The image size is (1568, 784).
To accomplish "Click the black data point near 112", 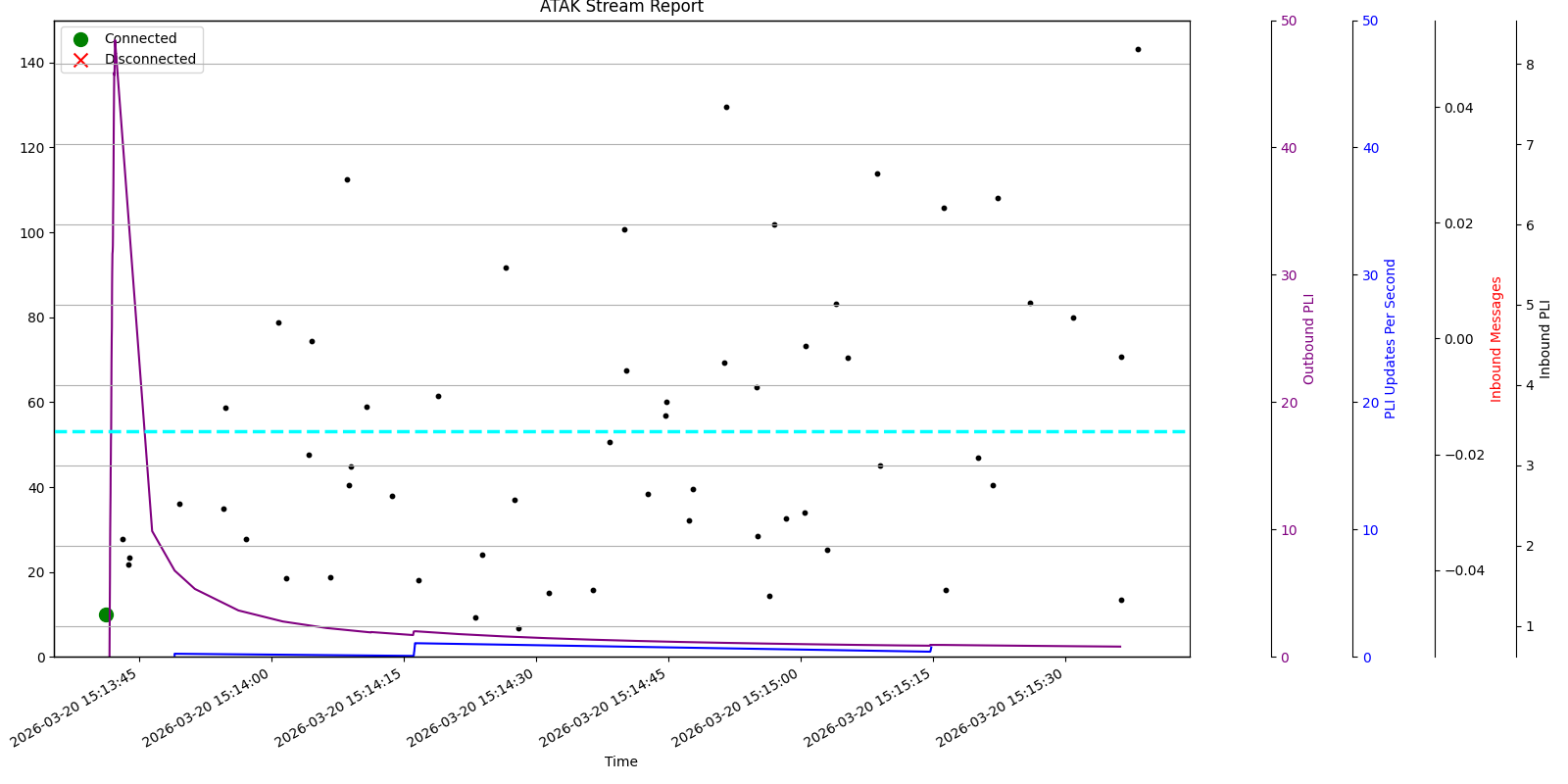I will tap(347, 179).
